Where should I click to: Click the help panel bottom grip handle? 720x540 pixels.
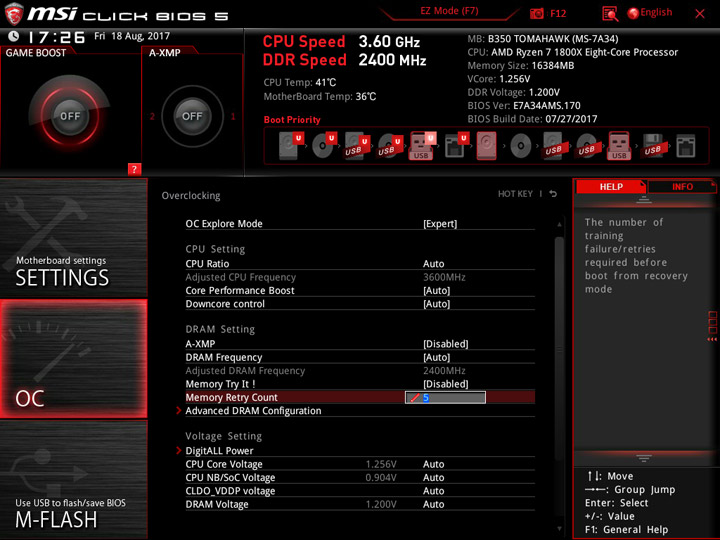coord(644,458)
